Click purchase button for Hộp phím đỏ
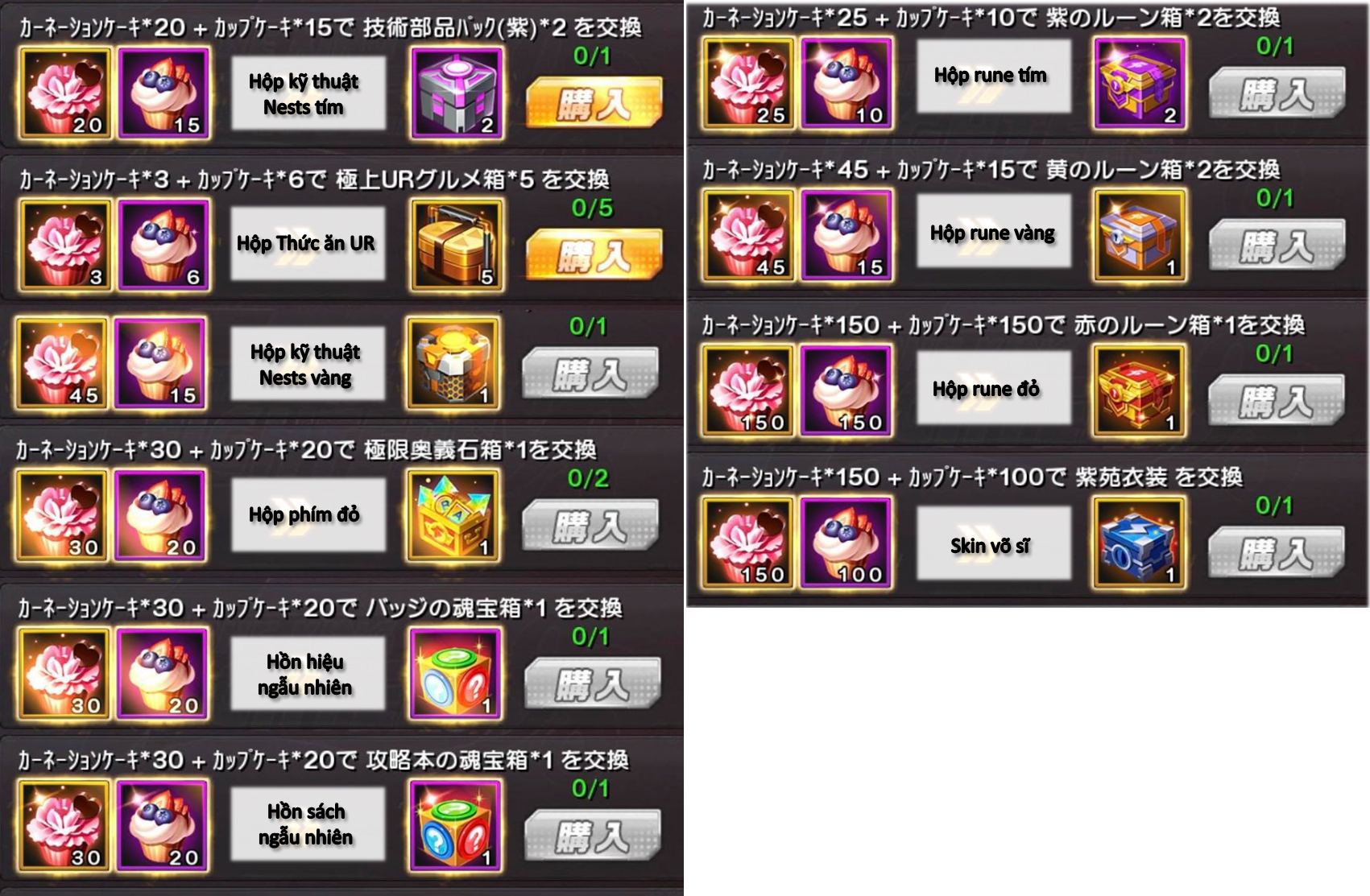 click(x=591, y=526)
